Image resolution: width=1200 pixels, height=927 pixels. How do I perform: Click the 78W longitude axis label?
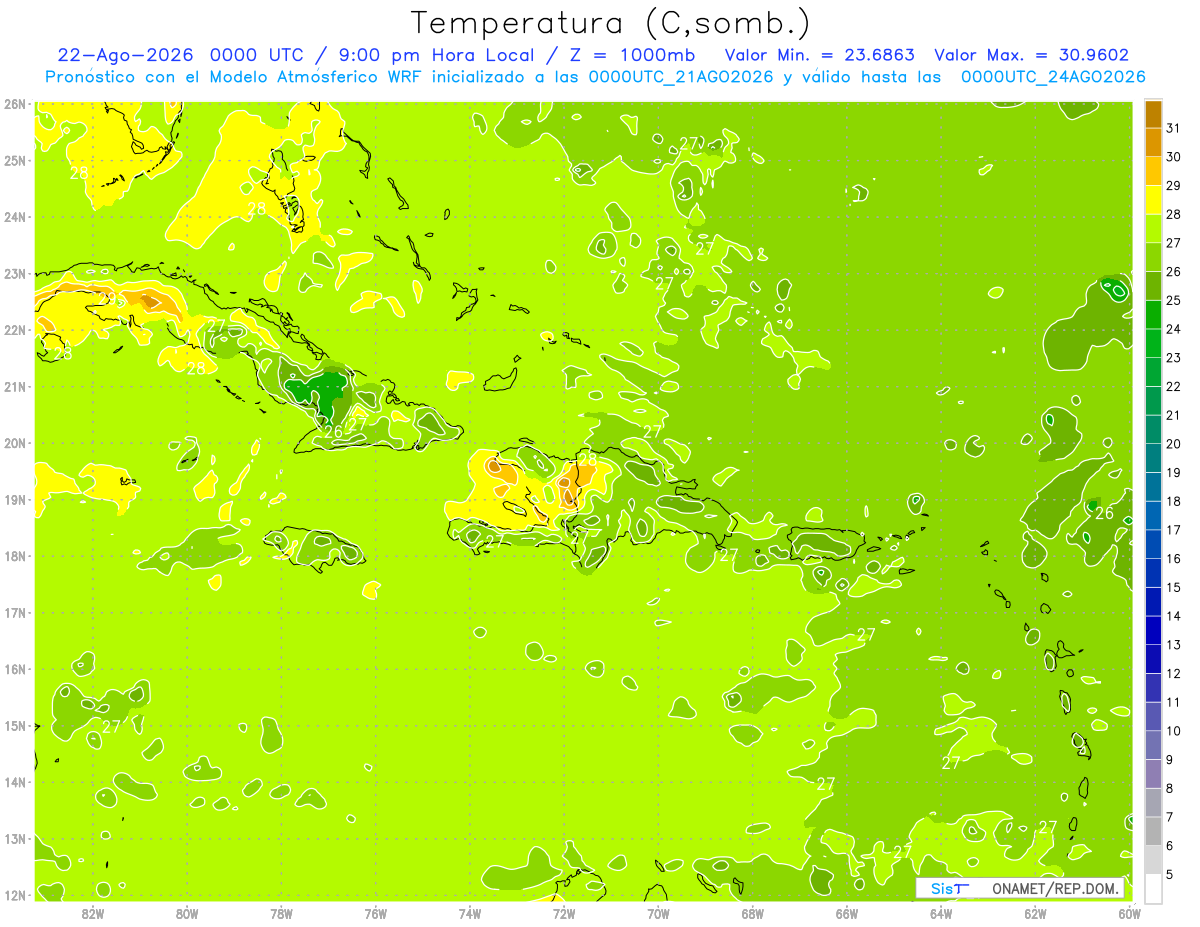(x=281, y=913)
